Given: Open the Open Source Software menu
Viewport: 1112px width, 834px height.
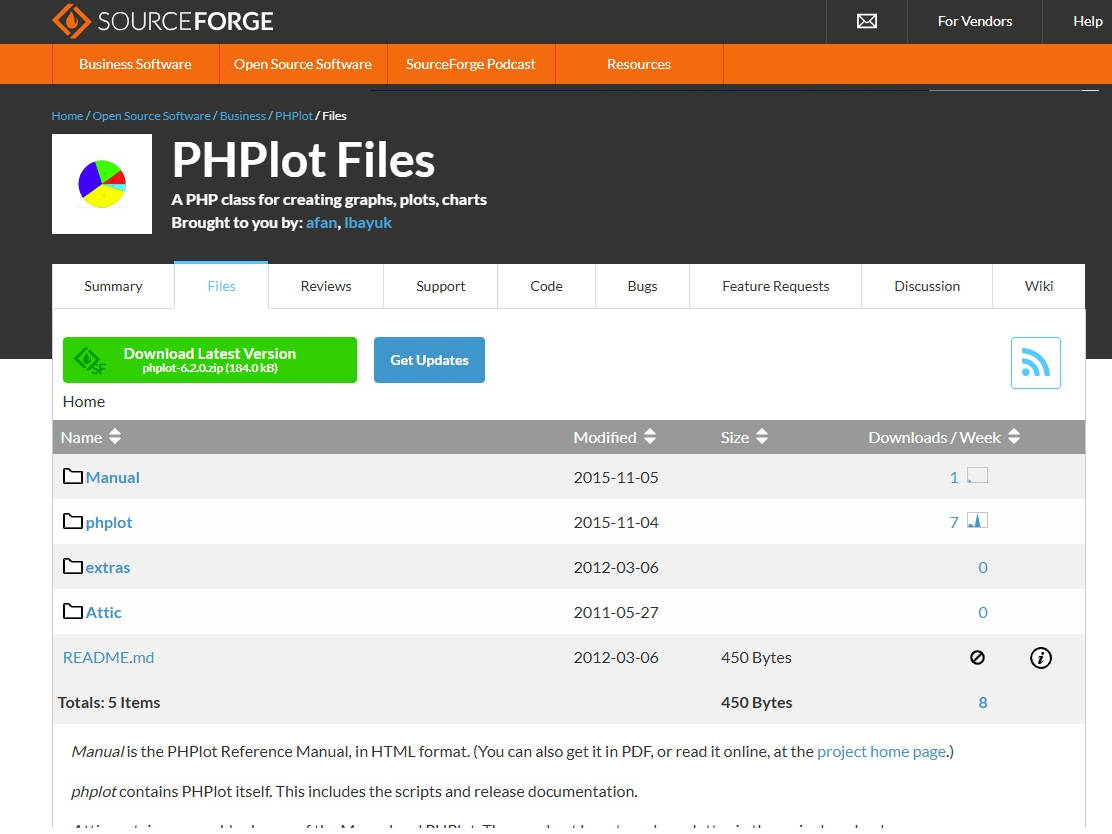Looking at the screenshot, I should pos(302,64).
